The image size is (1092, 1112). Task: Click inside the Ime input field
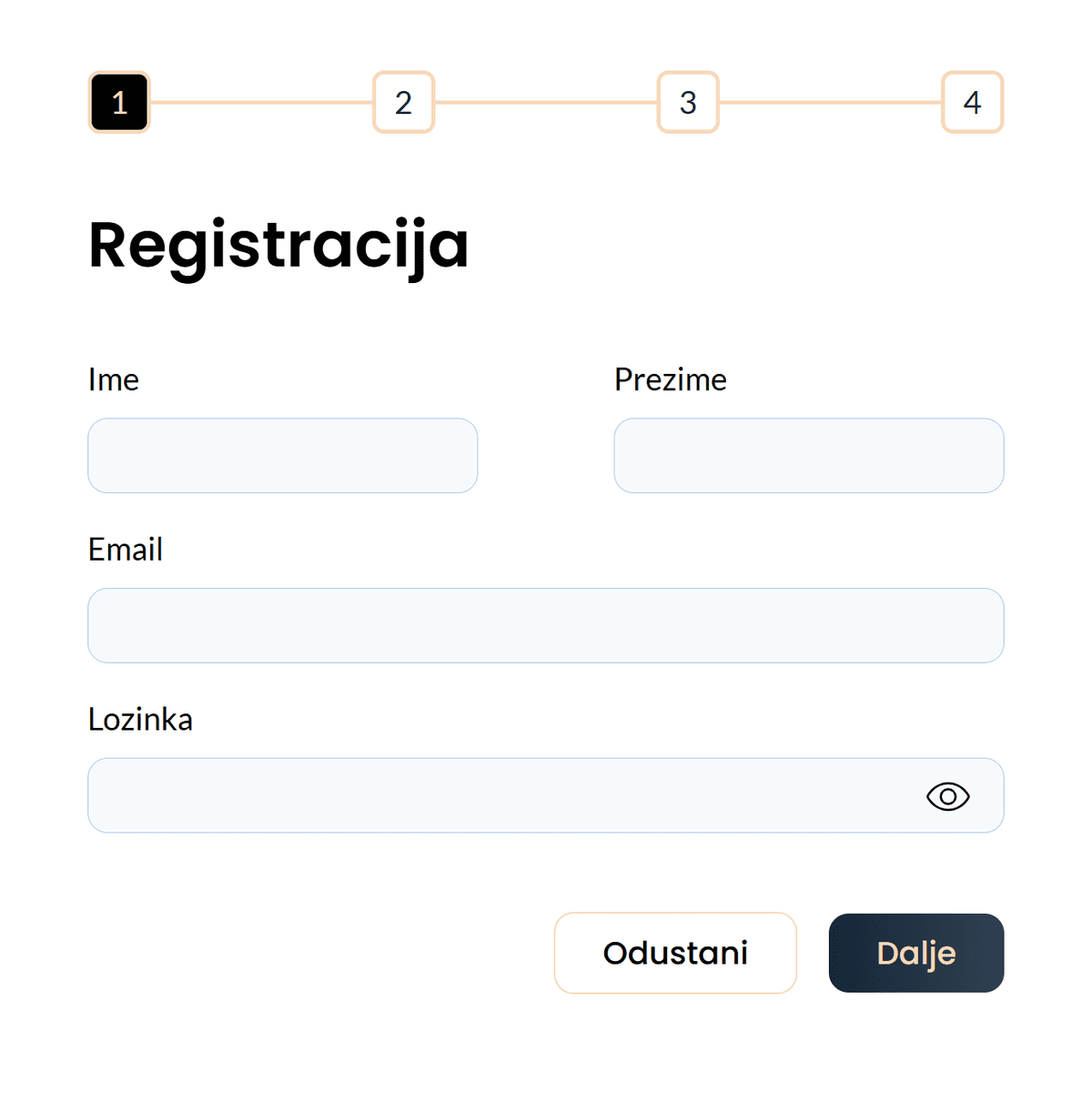tap(282, 455)
